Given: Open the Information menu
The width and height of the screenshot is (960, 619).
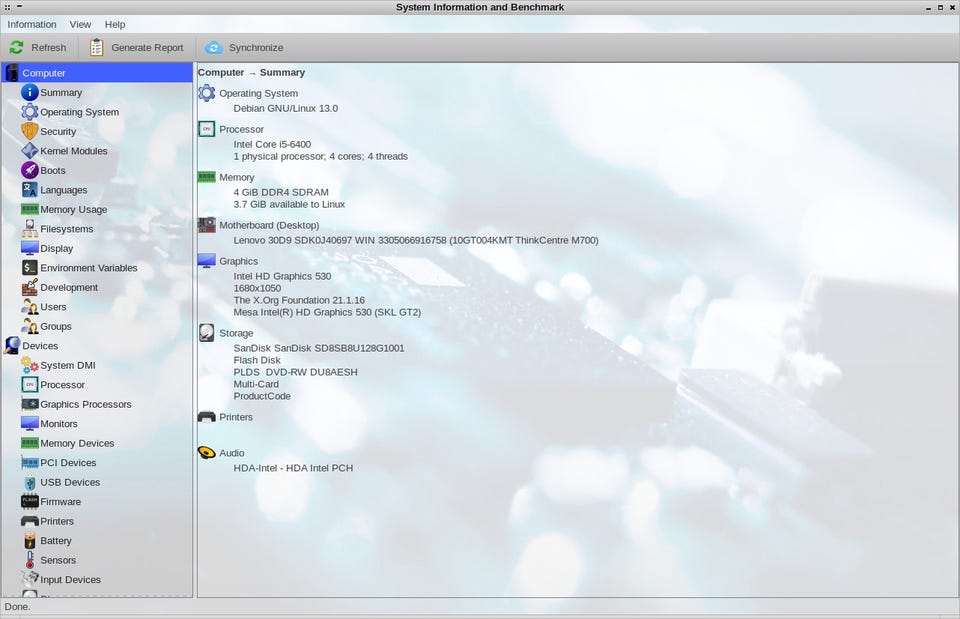Looking at the screenshot, I should click(32, 24).
